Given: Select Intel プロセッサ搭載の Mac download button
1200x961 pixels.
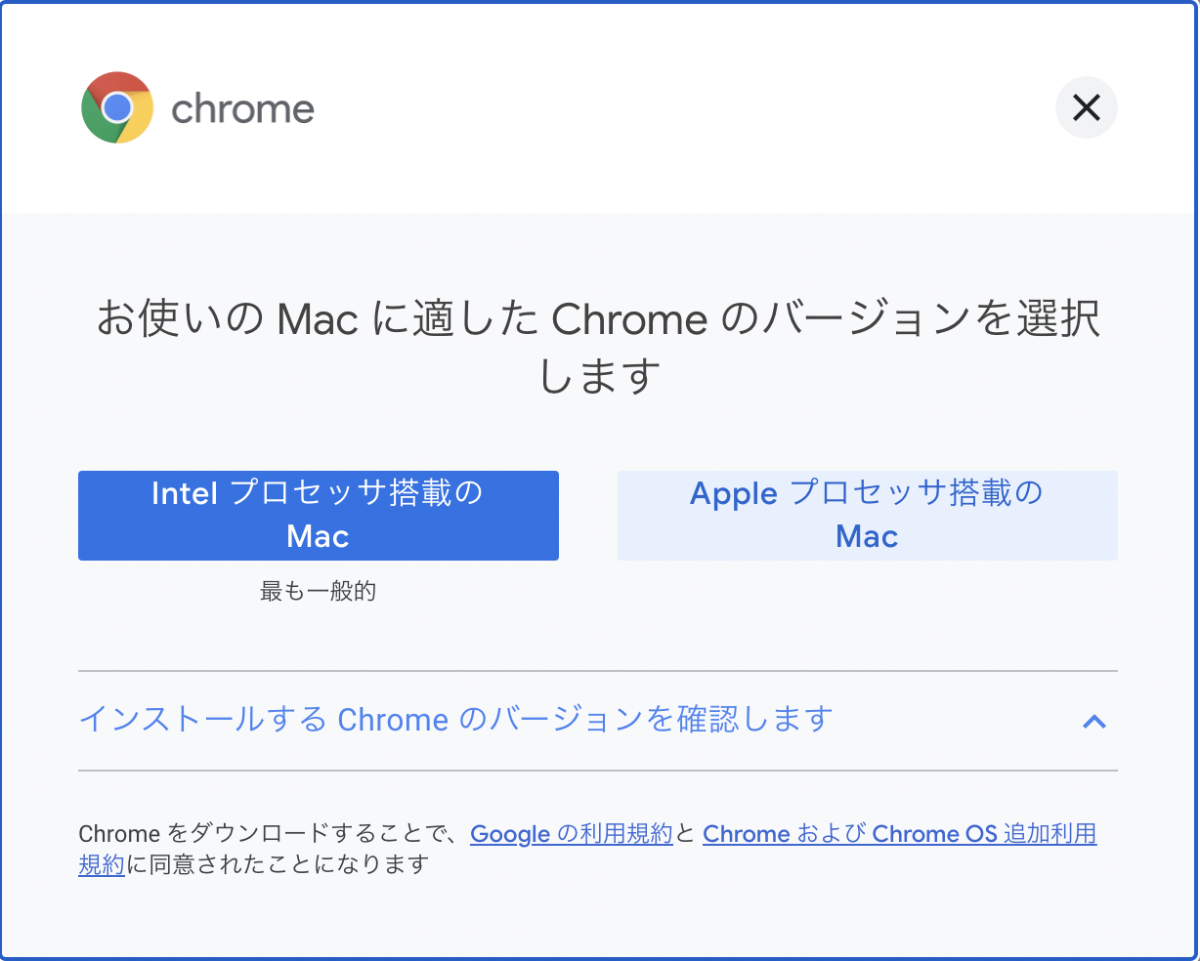Looking at the screenshot, I should click(x=318, y=515).
